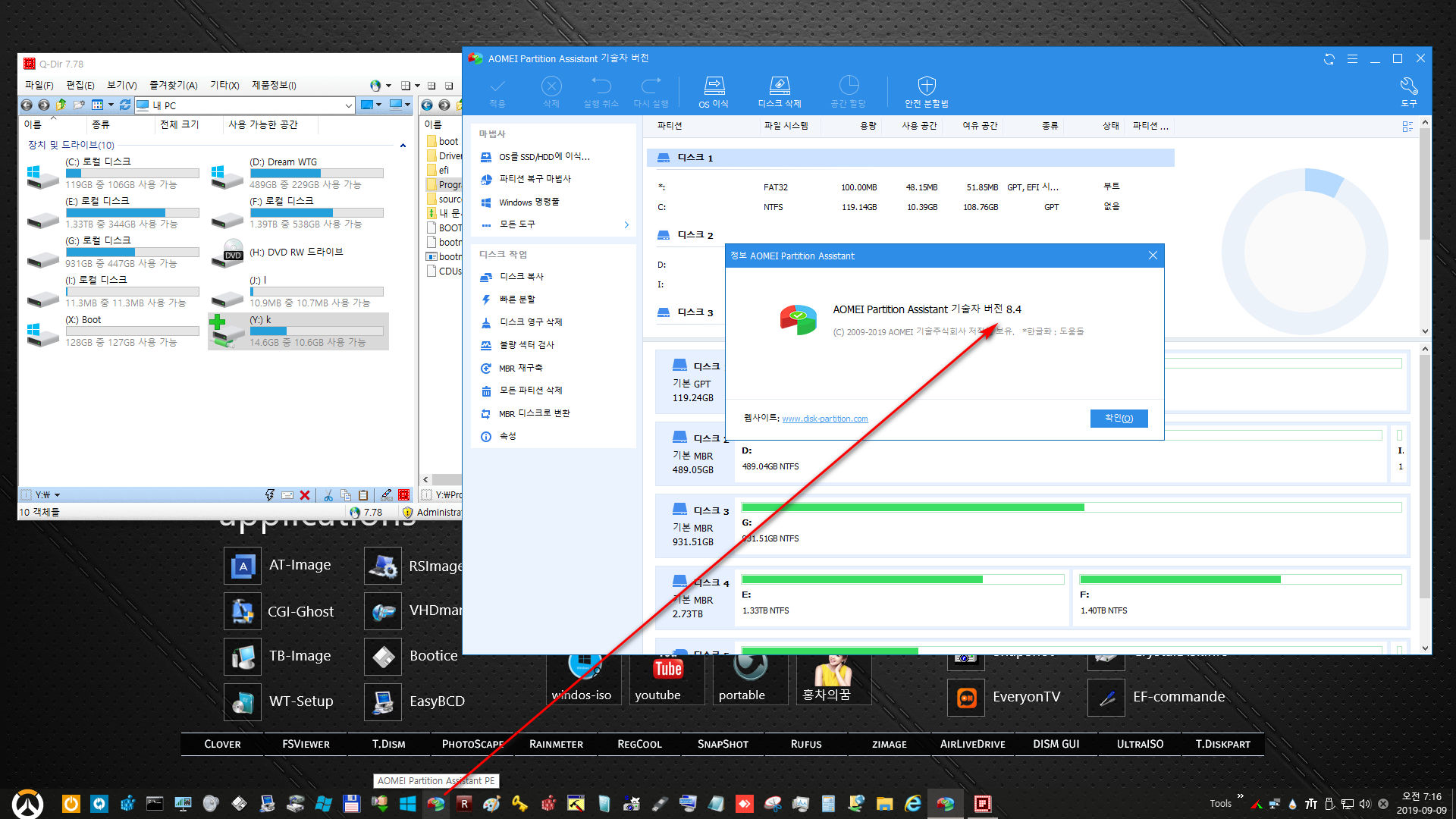Screen dimensions: 1456x819
Task: Click the REGCOOL desktop bar button
Action: click(639, 745)
